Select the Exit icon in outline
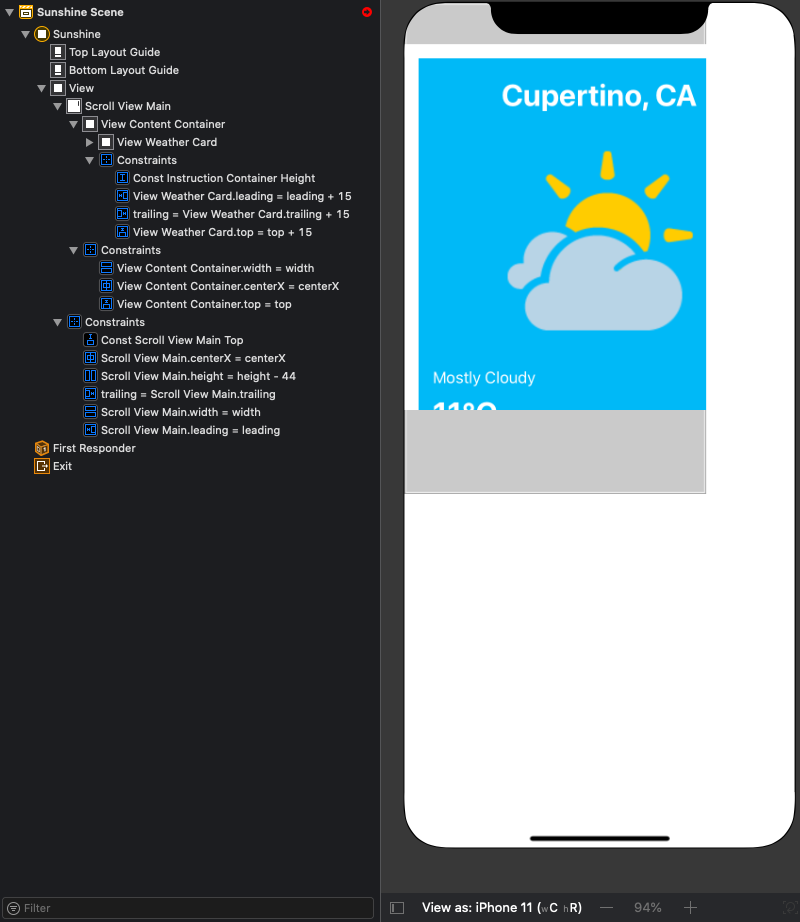The width and height of the screenshot is (800, 922). pos(42,466)
